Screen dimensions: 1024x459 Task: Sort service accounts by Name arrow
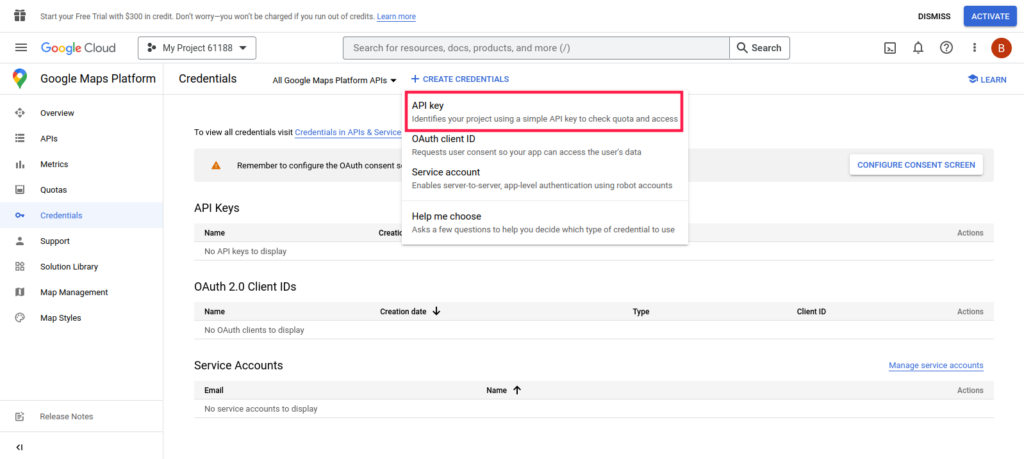pyautogui.click(x=517, y=390)
